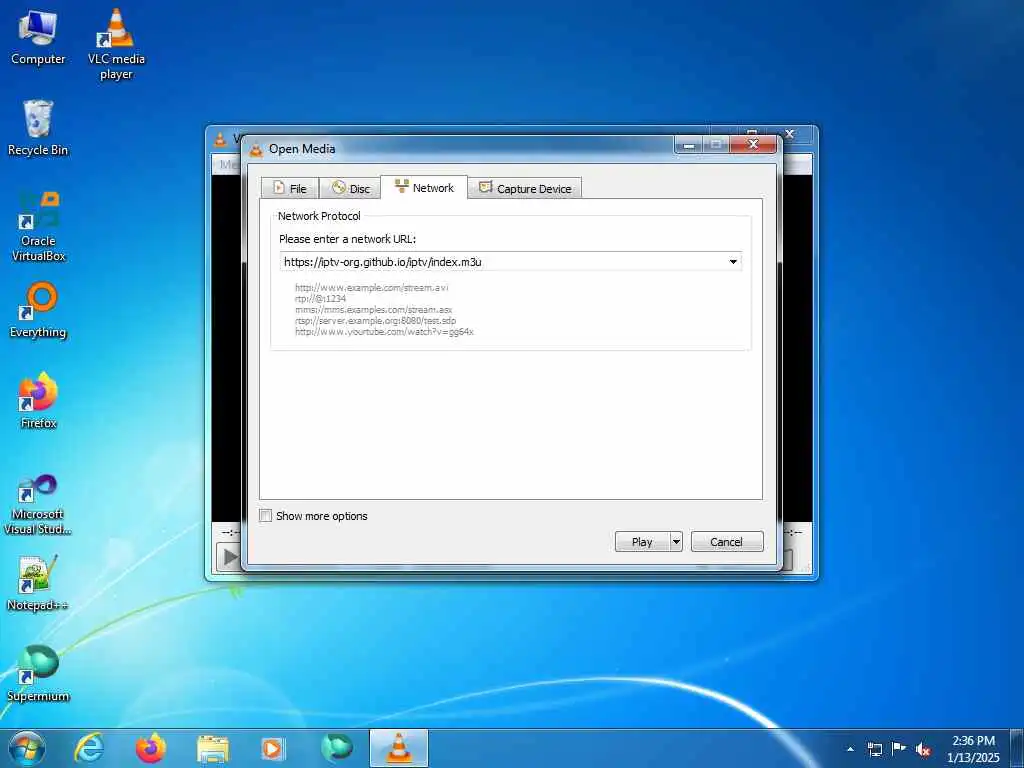This screenshot has width=1024, height=768.
Task: Click the 'Please enter a network URL:' label
Action: (347, 239)
